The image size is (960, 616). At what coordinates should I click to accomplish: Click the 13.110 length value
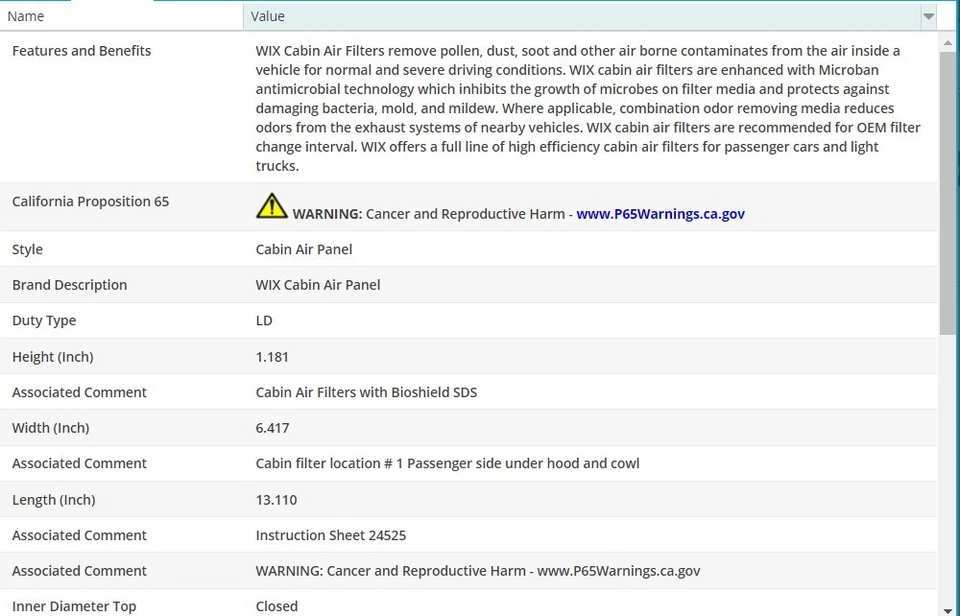pyautogui.click(x=276, y=500)
